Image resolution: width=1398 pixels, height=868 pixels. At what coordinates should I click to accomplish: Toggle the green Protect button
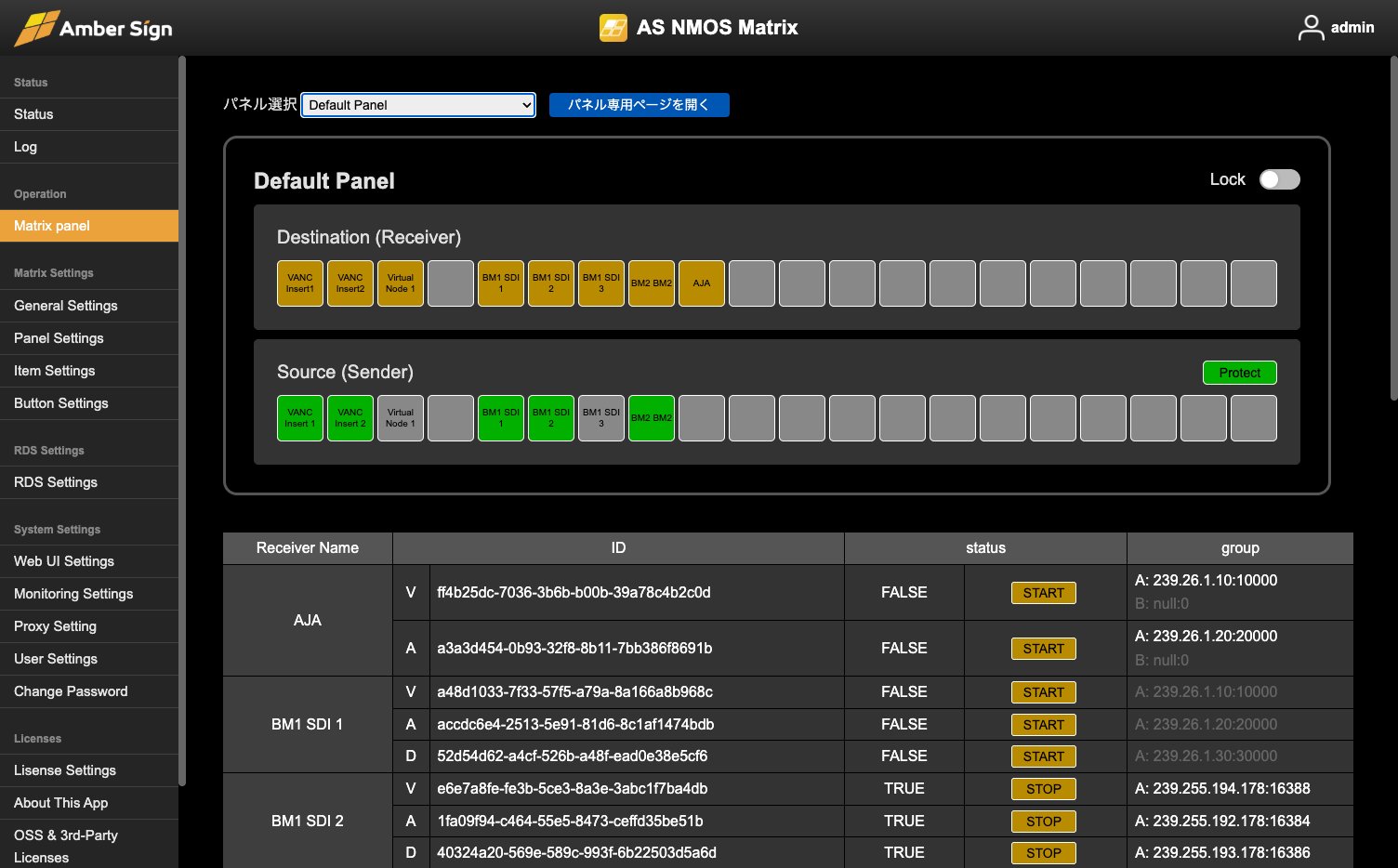point(1239,373)
